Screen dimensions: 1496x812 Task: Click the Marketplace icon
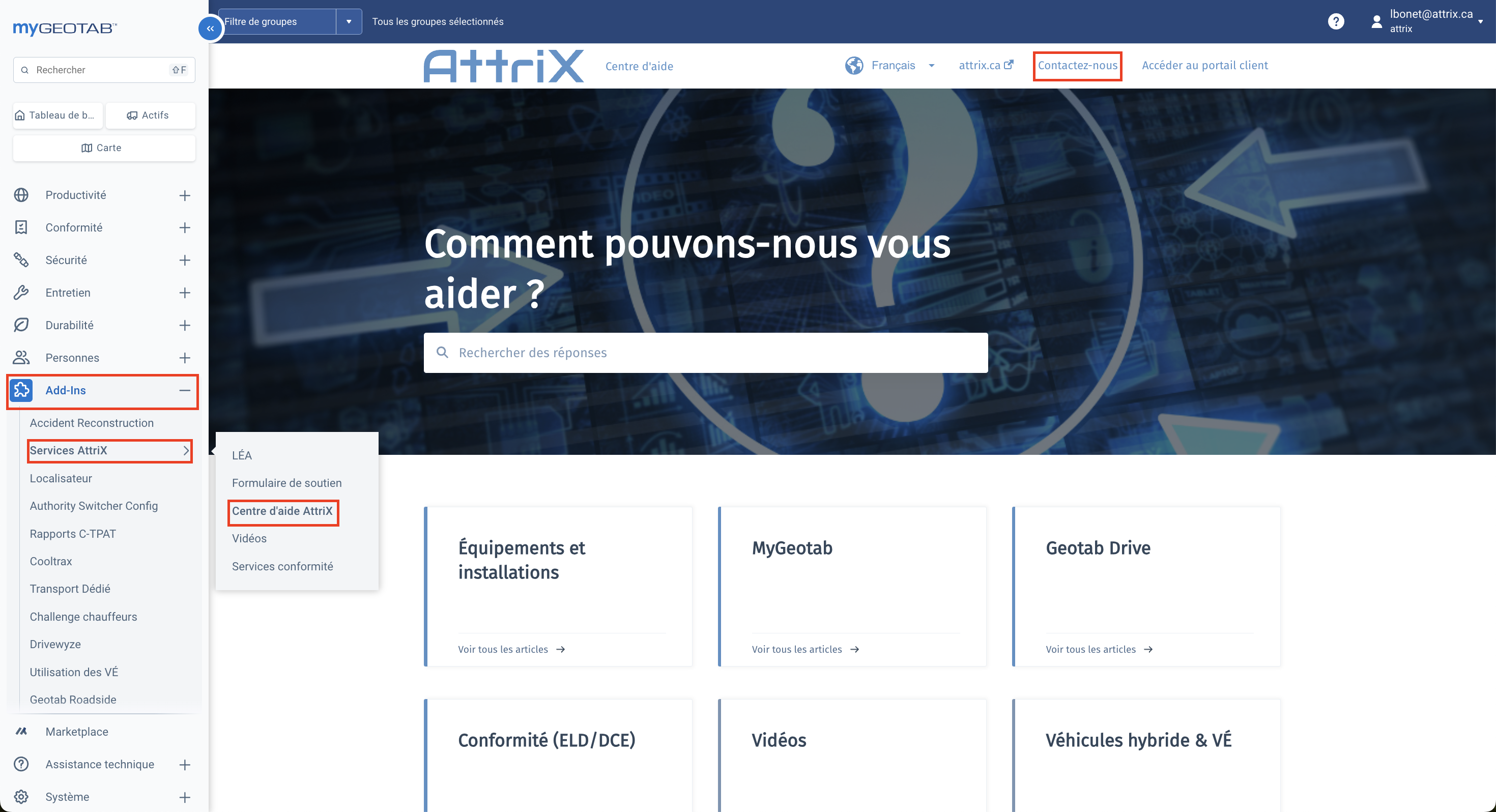tap(21, 732)
